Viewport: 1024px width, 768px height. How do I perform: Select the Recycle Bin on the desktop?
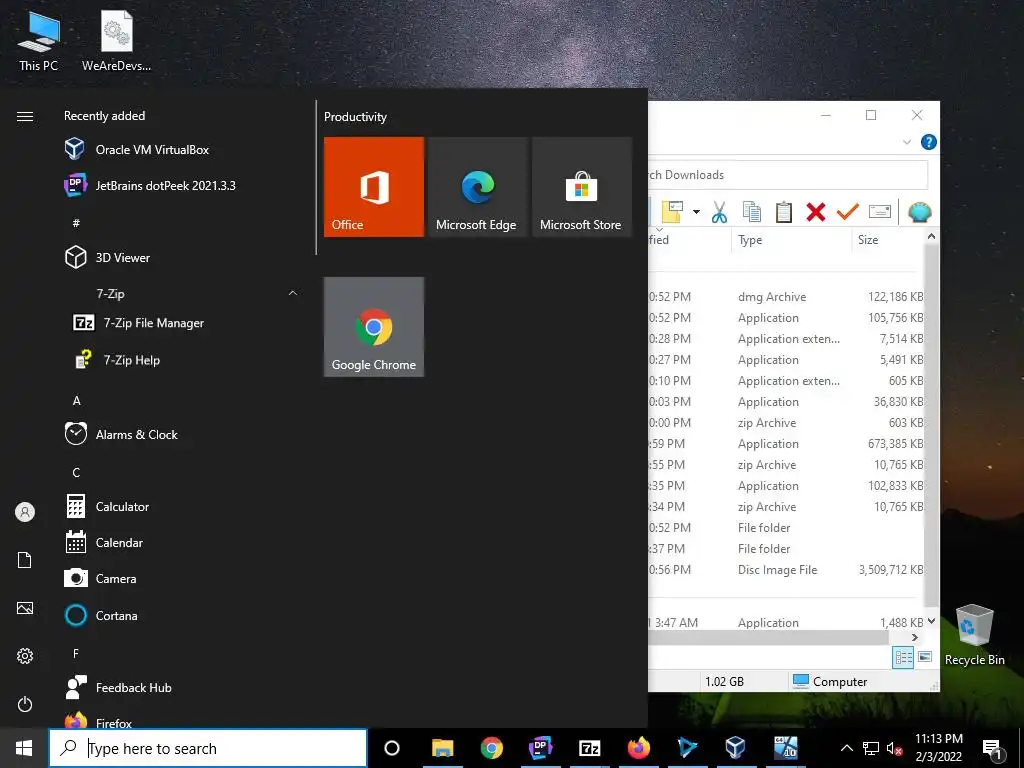[x=974, y=635]
